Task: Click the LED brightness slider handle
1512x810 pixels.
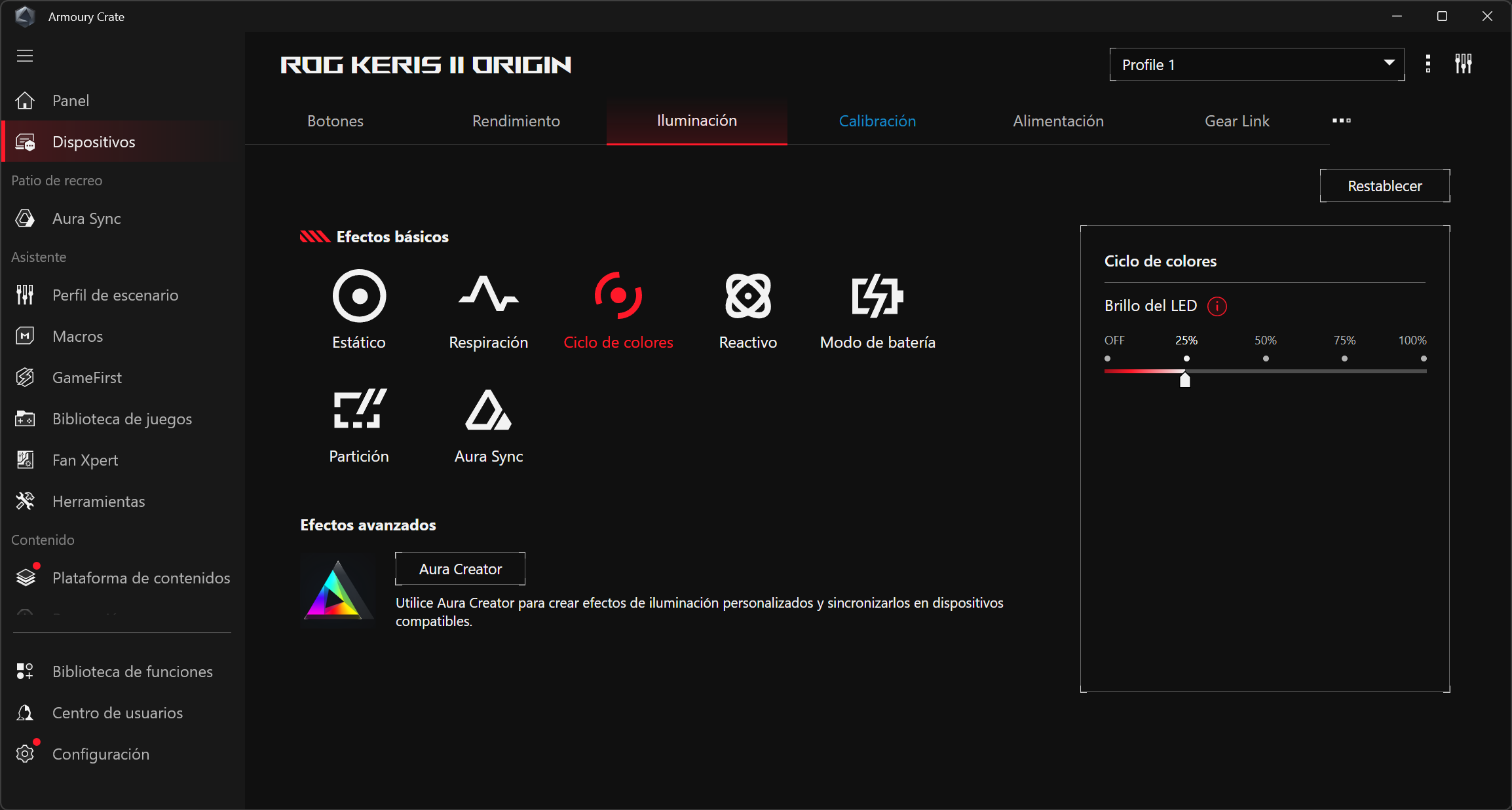Action: (1185, 379)
